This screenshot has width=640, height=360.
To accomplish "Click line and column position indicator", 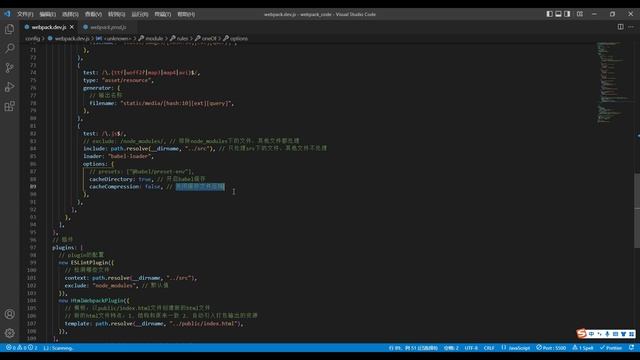I will pyautogui.click(x=413, y=348).
